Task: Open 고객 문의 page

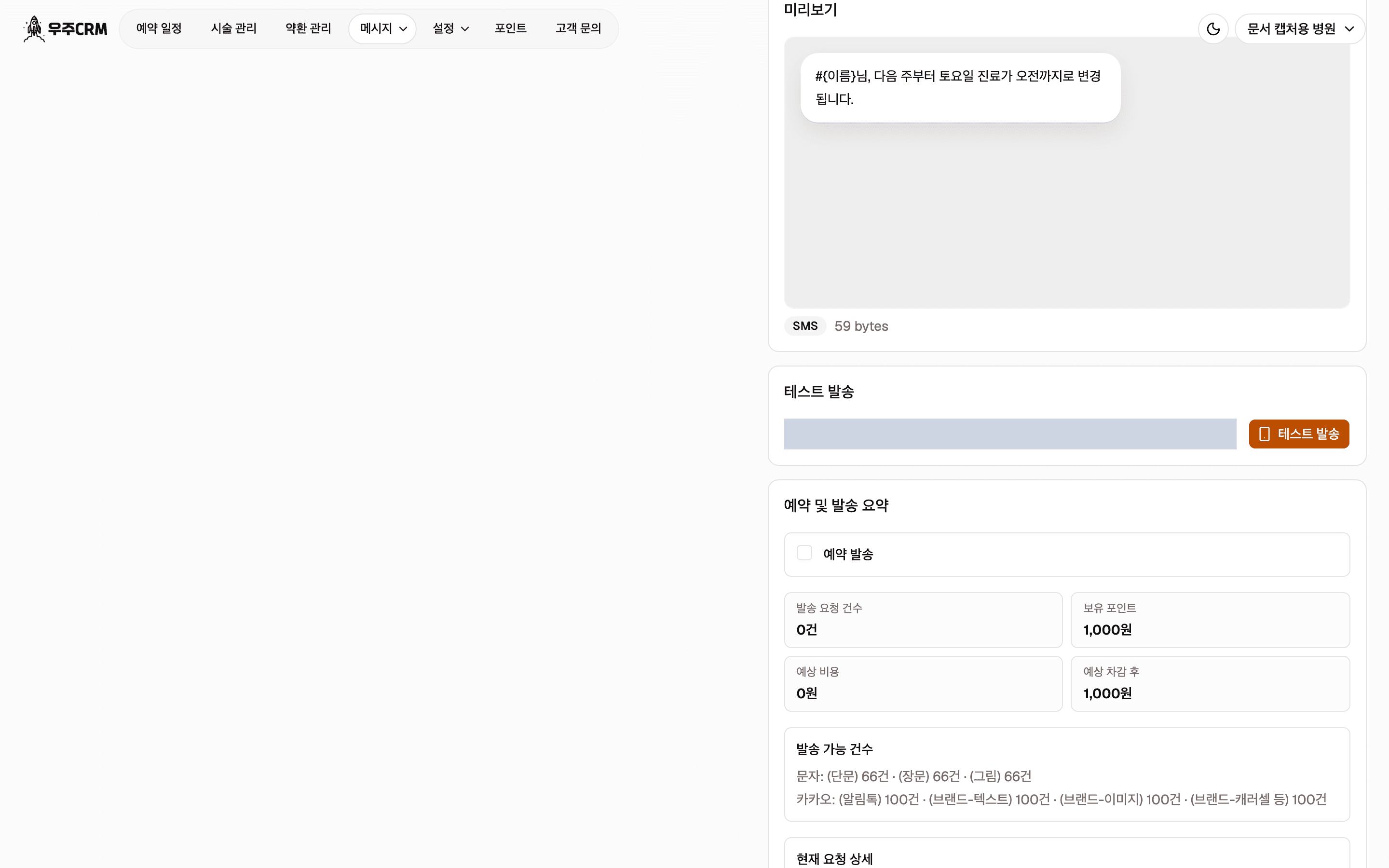Action: click(578, 28)
